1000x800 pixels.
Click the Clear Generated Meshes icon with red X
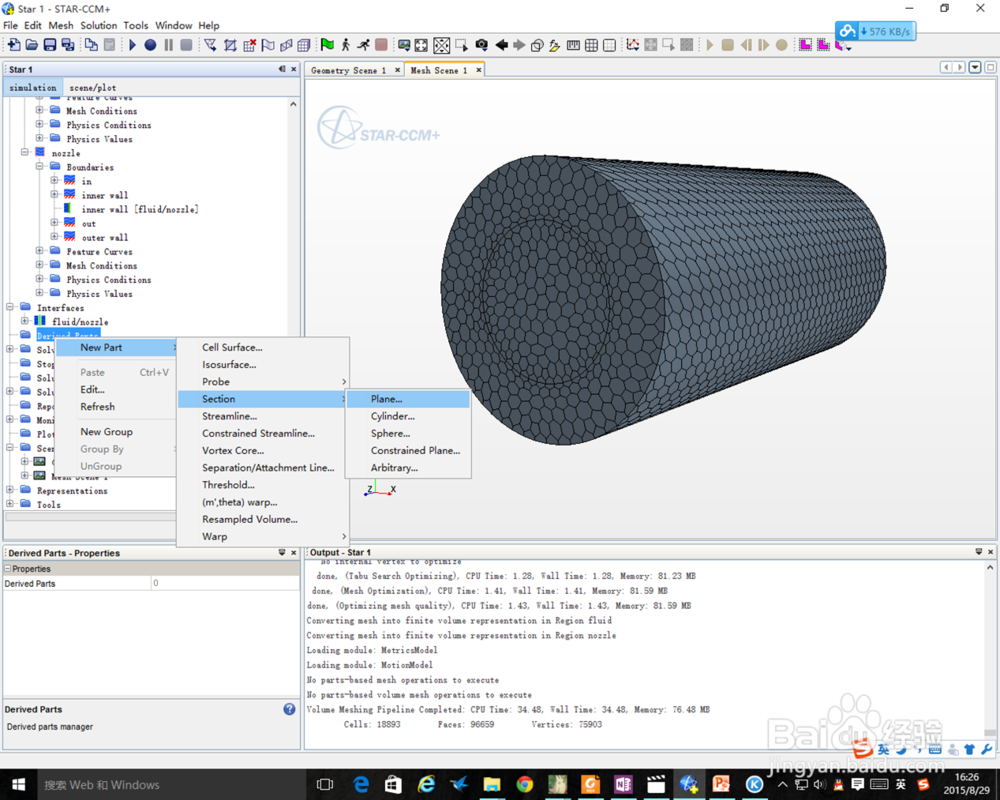click(249, 45)
